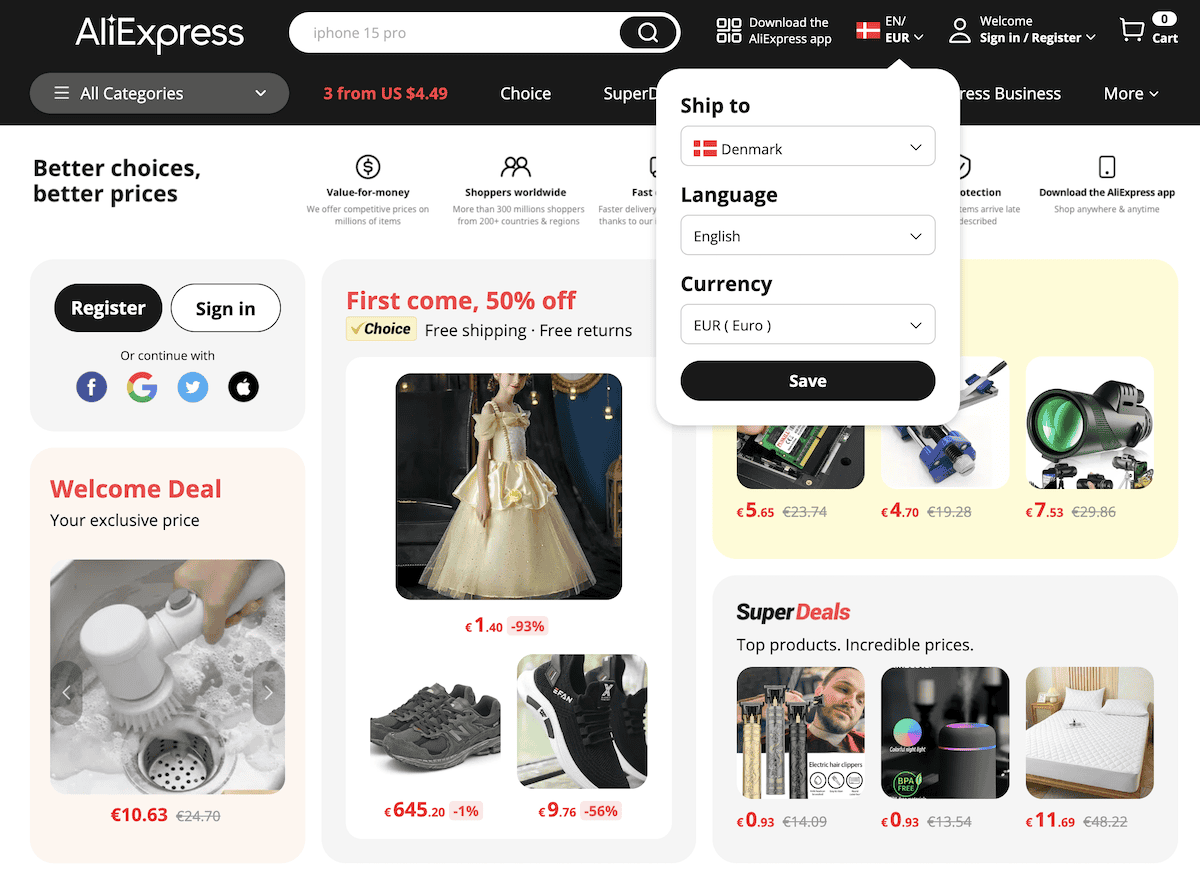1200x883 pixels.
Task: Click the iphone 15 pro search field
Action: tap(450, 32)
